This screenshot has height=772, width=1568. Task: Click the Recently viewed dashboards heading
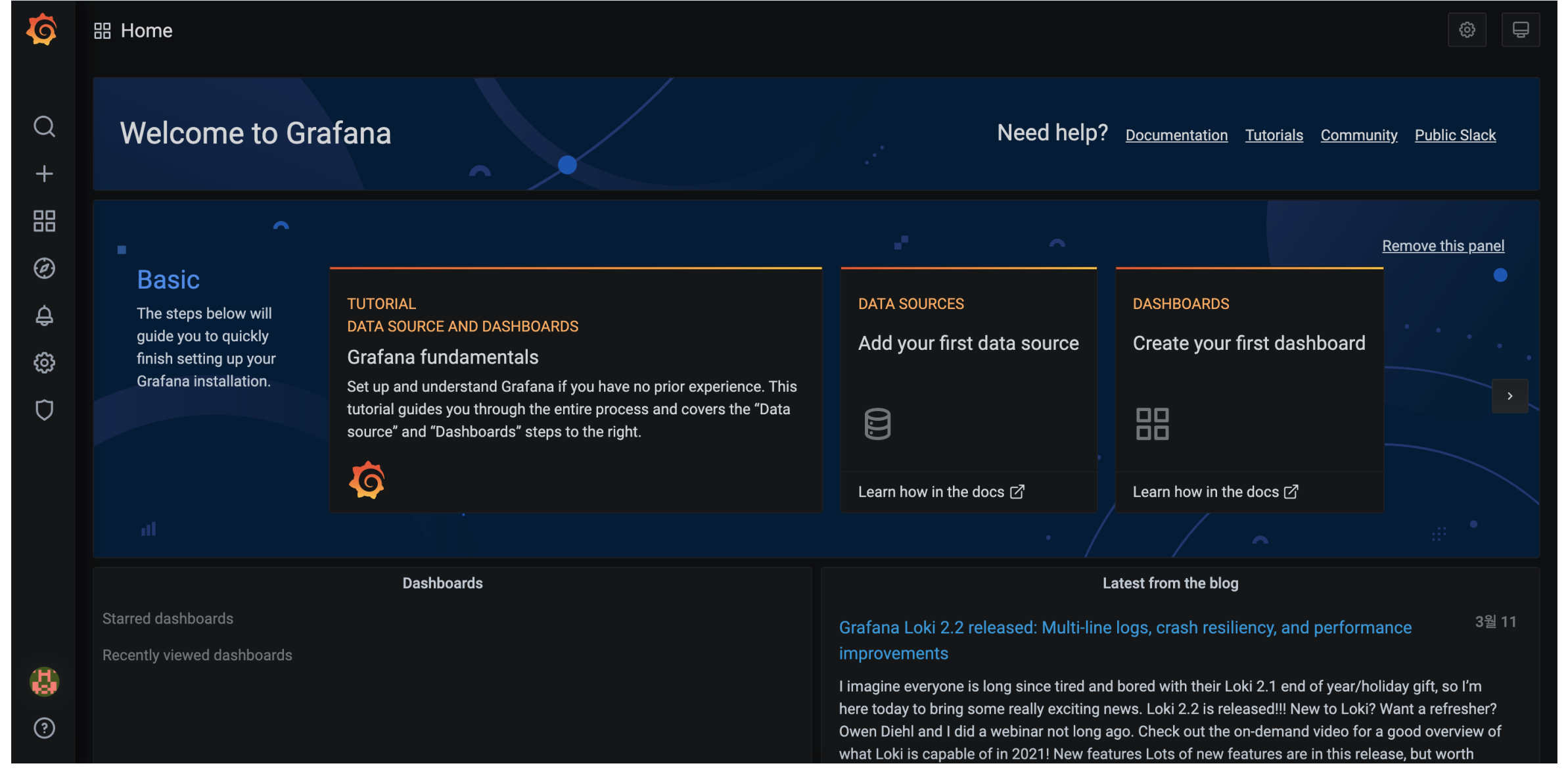(x=197, y=655)
